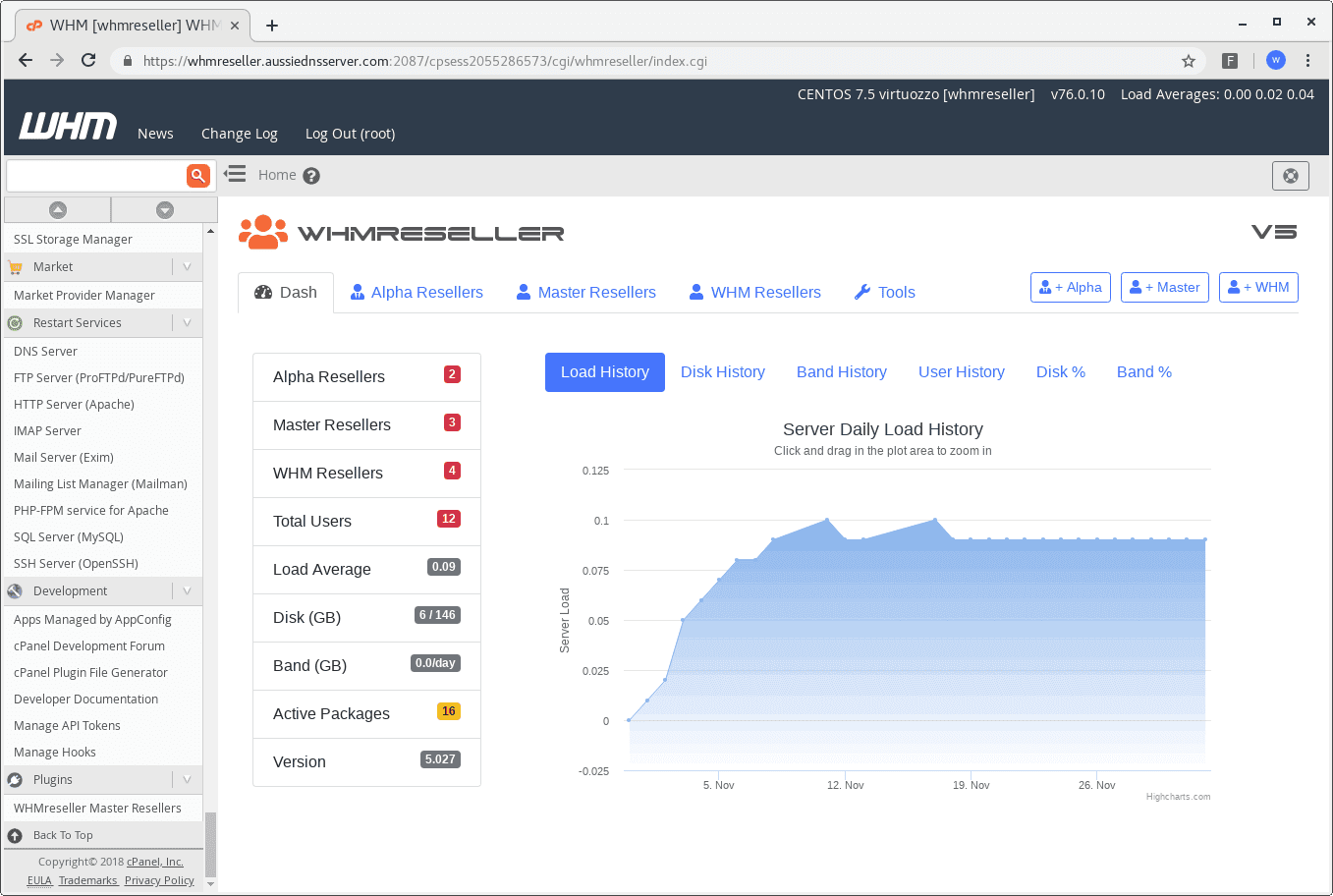Screen dimensions: 1333x896
Task: Select the Load History chart tab
Action: [605, 372]
